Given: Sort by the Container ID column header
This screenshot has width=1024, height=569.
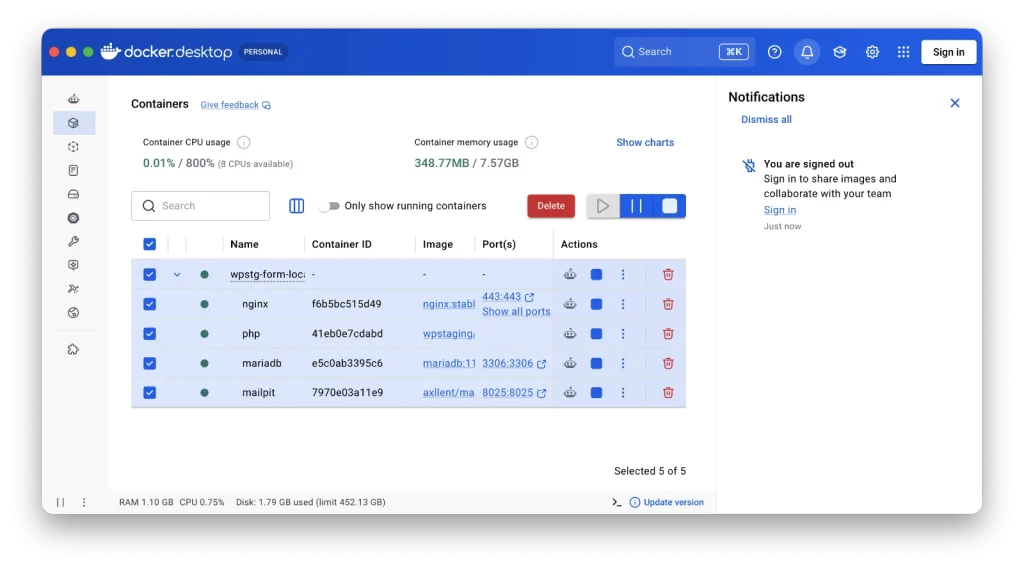Looking at the screenshot, I should point(342,244).
